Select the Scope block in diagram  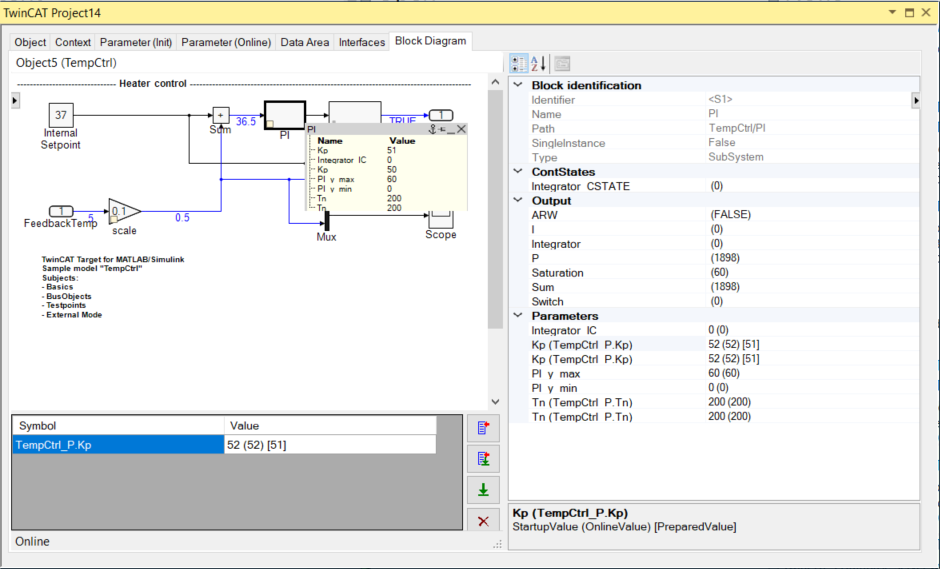tap(441, 218)
